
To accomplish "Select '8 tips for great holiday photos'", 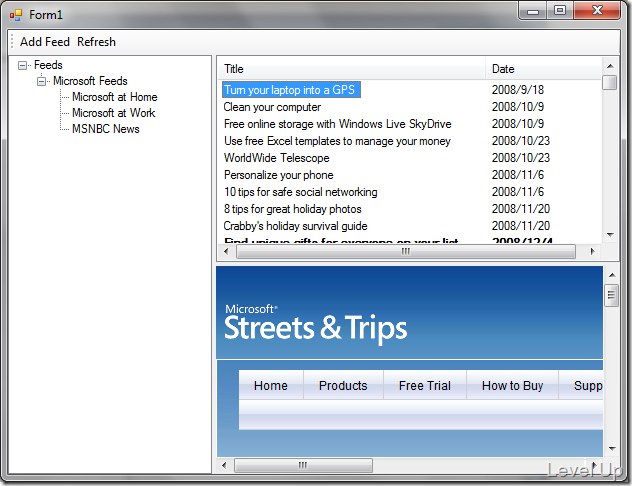I will tap(293, 209).
